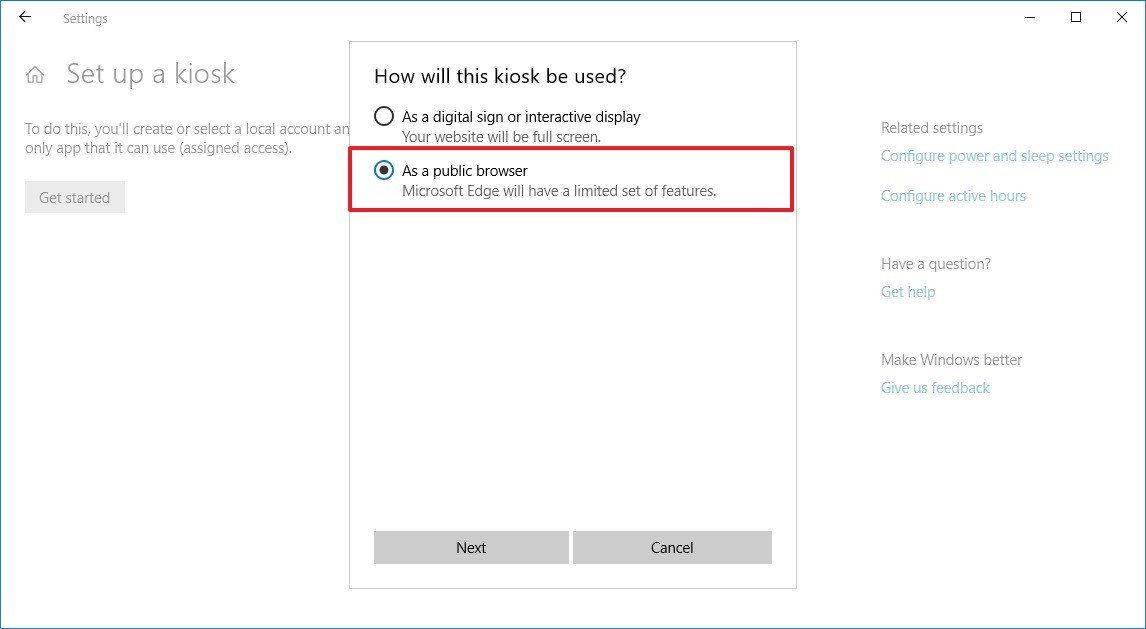
Task: Click the back arrow in Settings
Action: [24, 17]
